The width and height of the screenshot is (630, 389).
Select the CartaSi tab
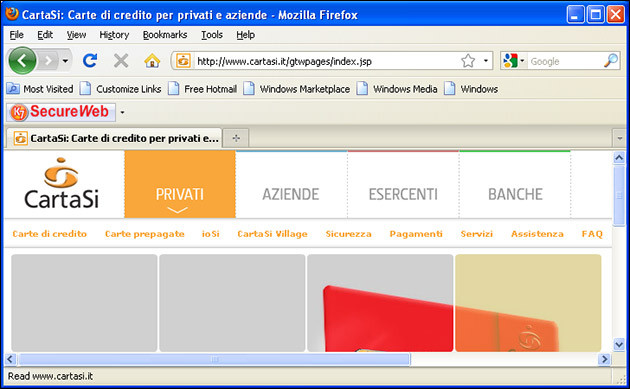coord(114,138)
